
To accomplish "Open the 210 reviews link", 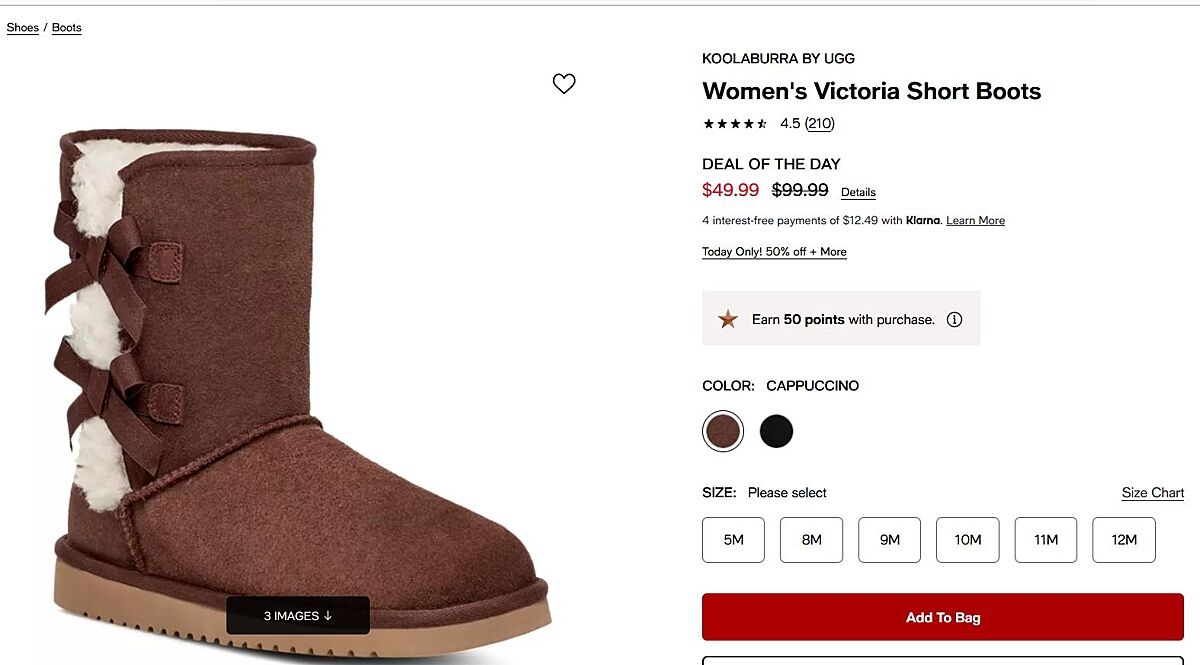I will [x=820, y=124].
